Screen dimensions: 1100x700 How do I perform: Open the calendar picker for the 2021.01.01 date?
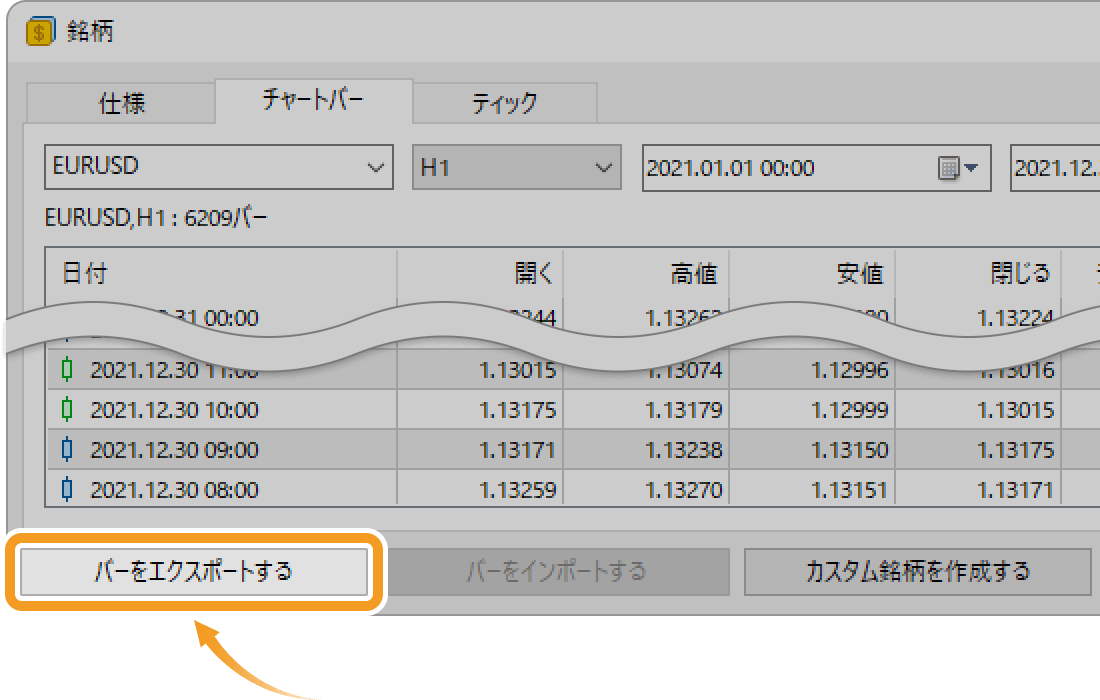tap(958, 168)
